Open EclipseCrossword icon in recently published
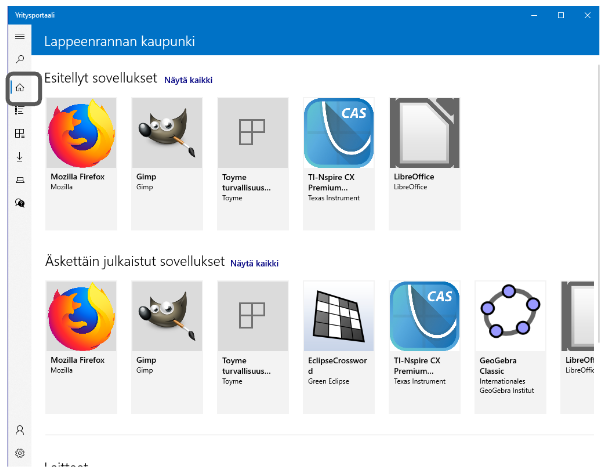 (x=339, y=316)
